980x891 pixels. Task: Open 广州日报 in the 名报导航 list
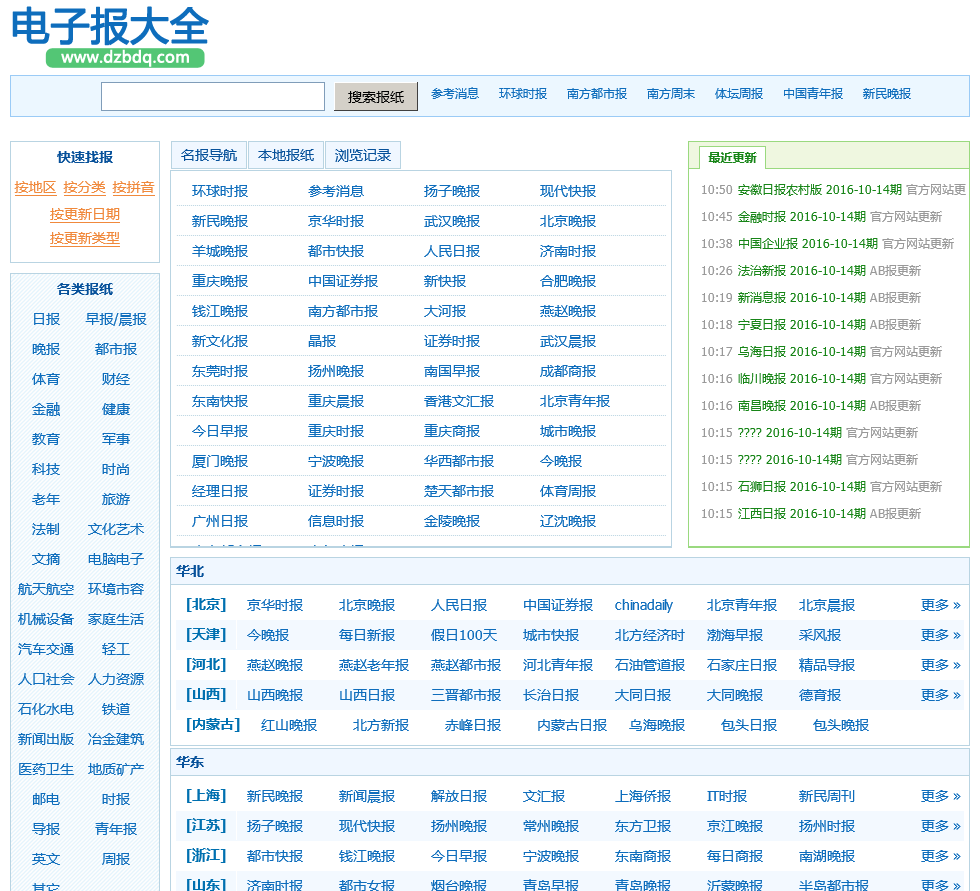(x=220, y=521)
